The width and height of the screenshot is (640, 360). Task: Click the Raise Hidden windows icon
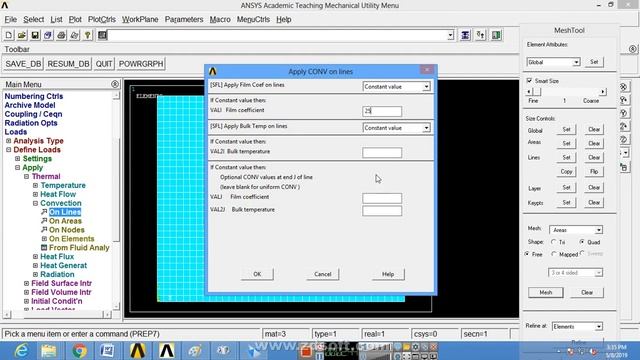pos(465,35)
